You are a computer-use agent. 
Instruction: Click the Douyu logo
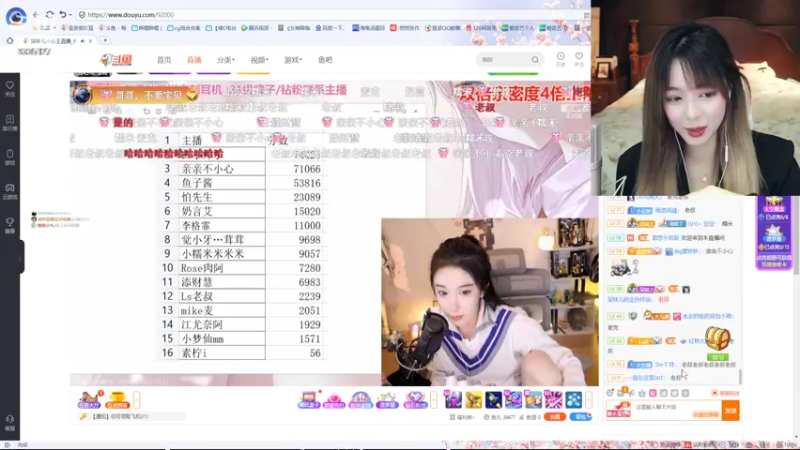click(x=116, y=60)
